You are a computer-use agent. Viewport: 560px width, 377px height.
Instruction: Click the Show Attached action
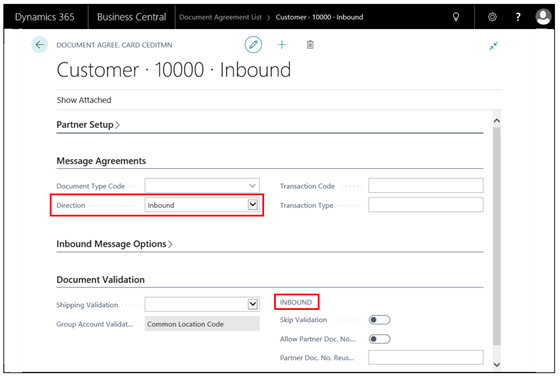[x=84, y=100]
